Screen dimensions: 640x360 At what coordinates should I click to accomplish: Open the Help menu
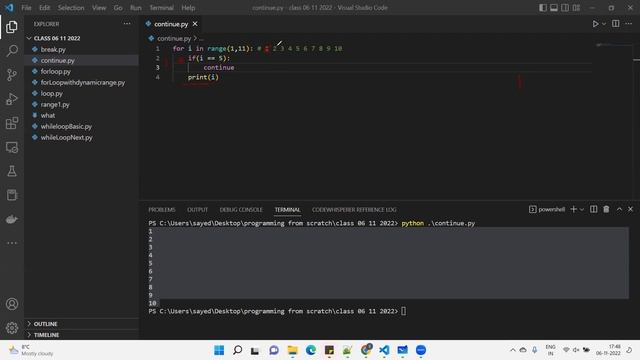click(x=188, y=8)
